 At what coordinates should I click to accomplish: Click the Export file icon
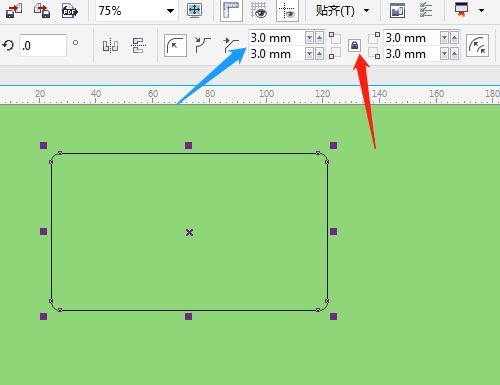tap(42, 10)
